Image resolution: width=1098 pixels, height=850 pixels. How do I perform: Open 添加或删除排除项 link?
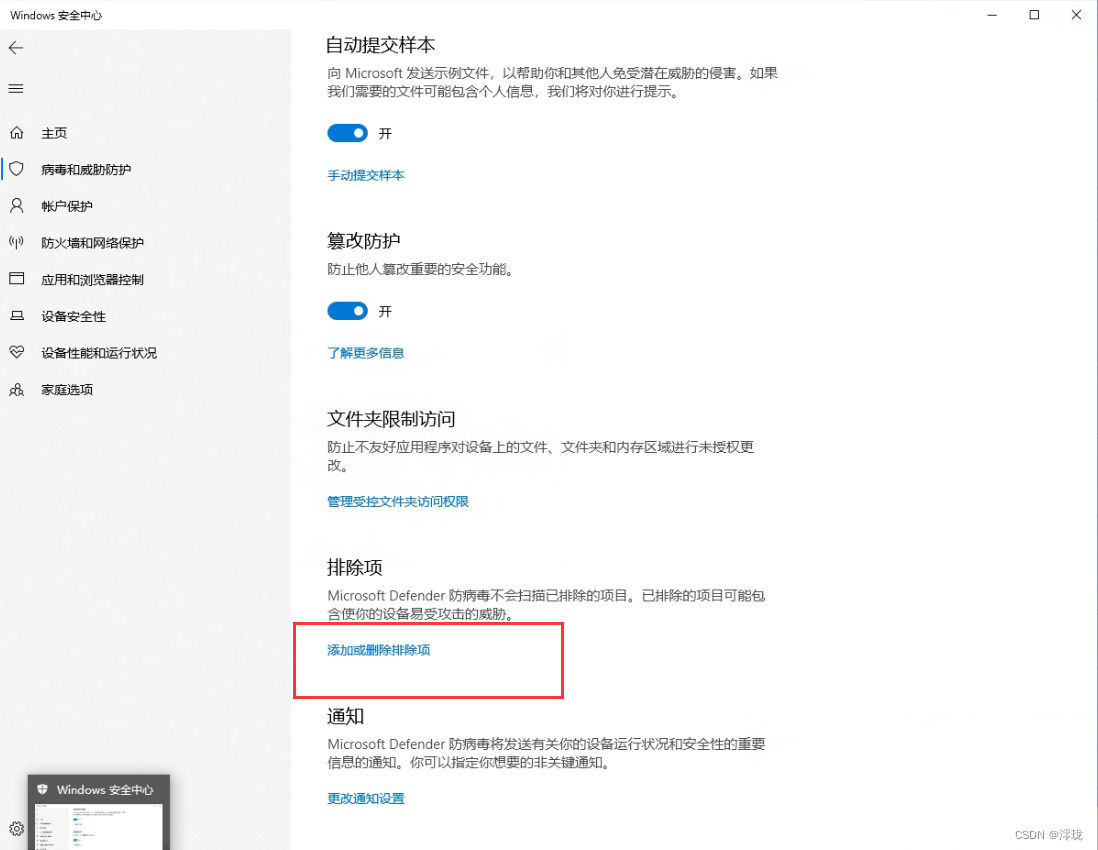[x=377, y=649]
